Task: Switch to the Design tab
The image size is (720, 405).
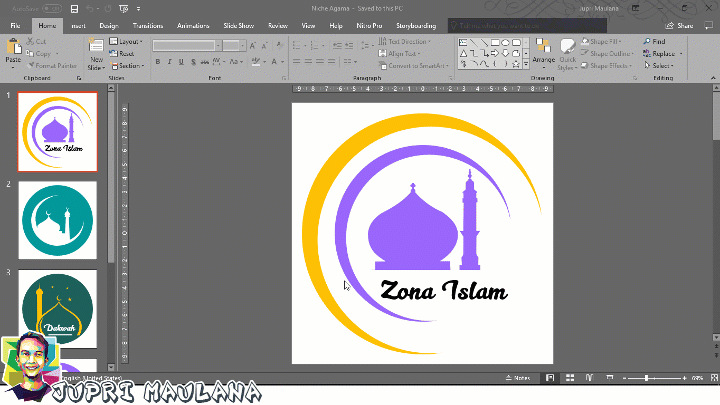Action: coord(109,25)
